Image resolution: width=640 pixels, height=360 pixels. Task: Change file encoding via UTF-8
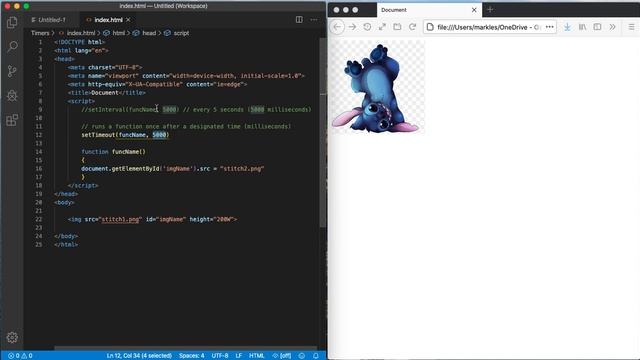220,356
